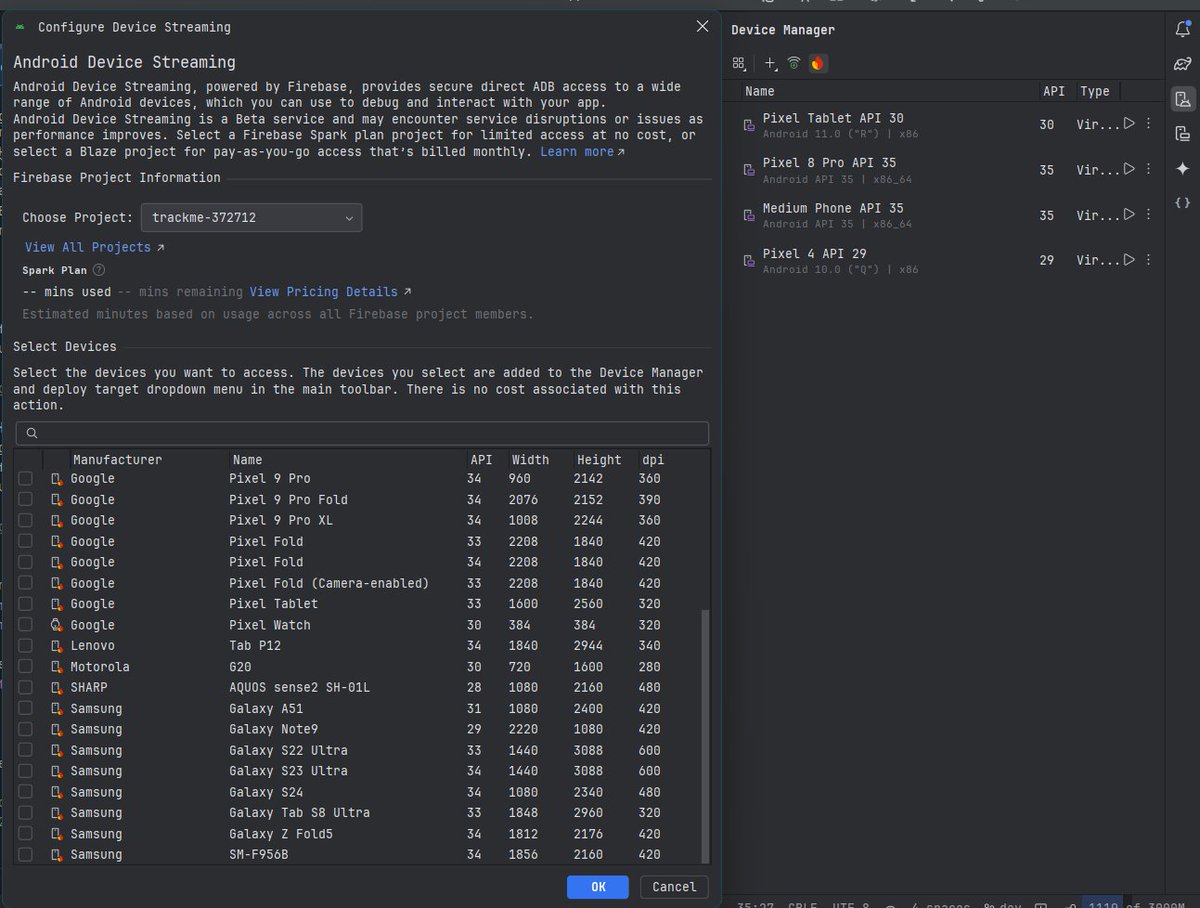1200x908 pixels.
Task: Click the phone icon in the Motorola G20 row
Action: pos(57,667)
